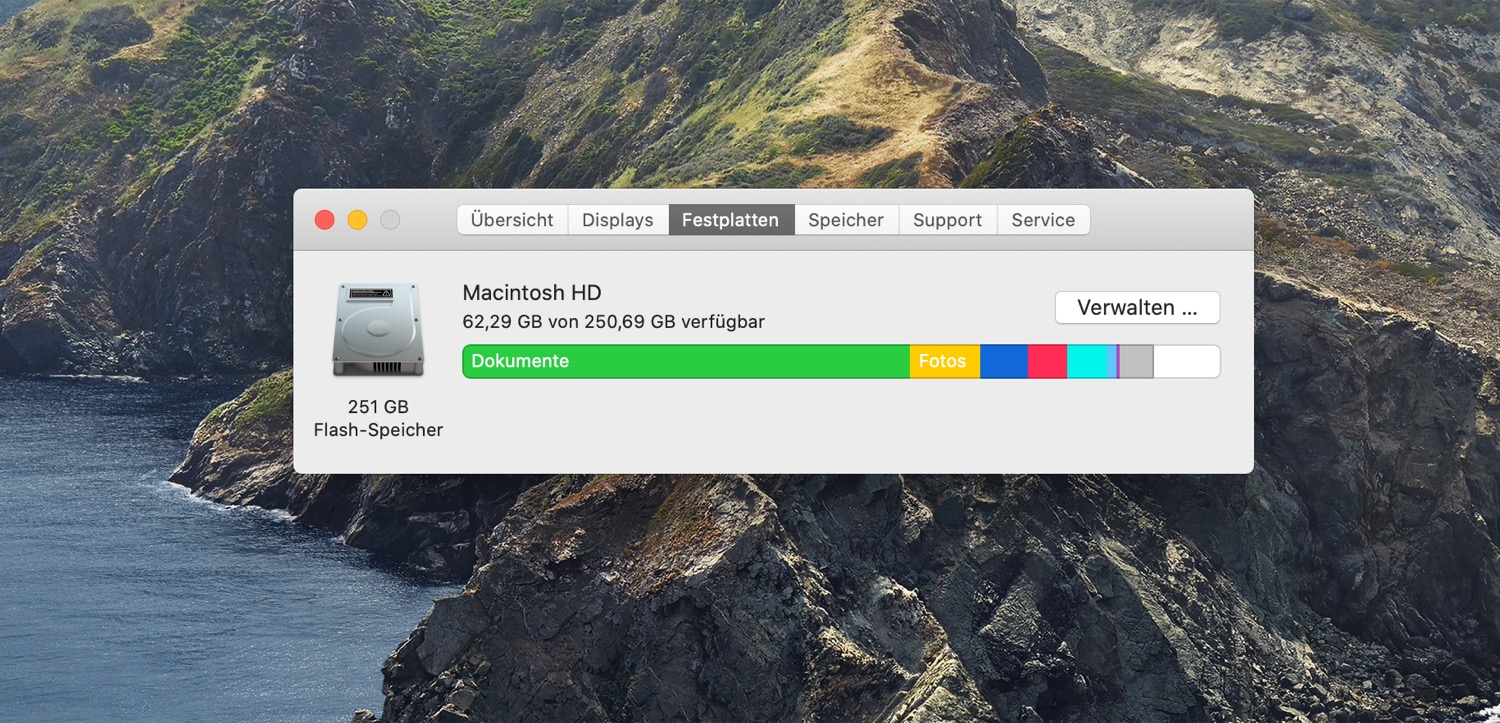Click the red segment in storage bar
This screenshot has height=723, width=1500.
click(x=1047, y=361)
